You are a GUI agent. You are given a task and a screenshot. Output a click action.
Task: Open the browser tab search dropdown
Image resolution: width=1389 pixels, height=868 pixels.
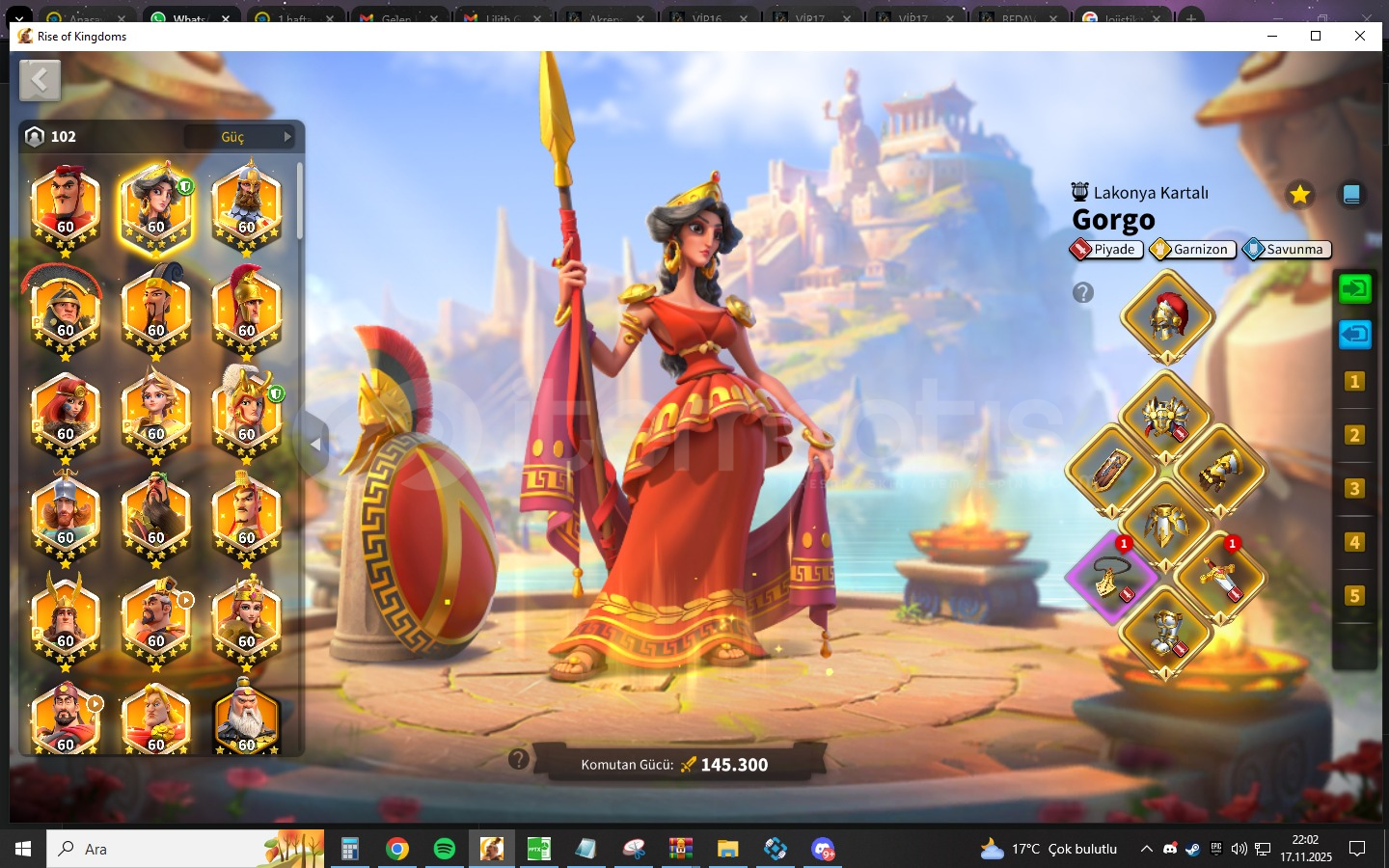coord(18,17)
